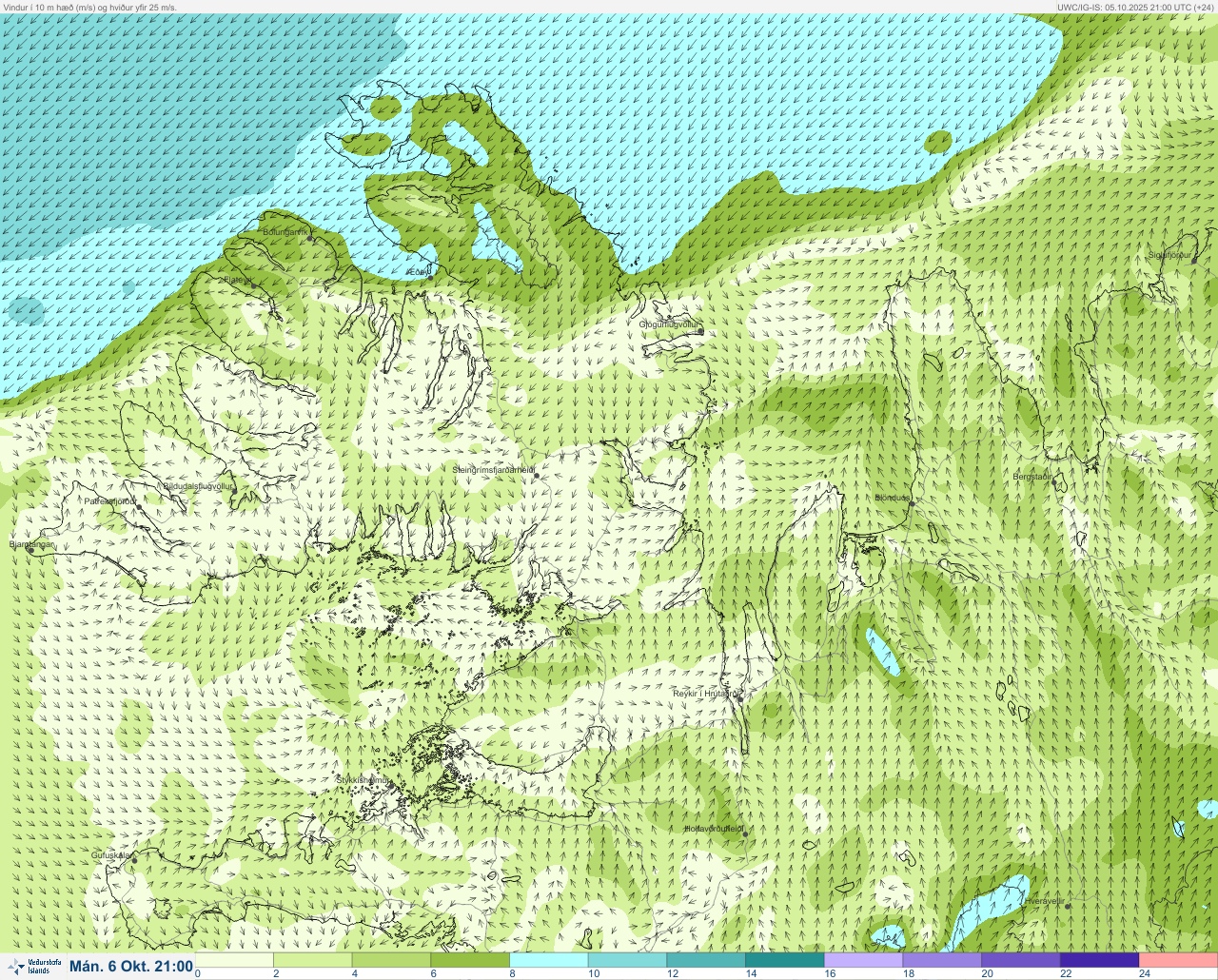Image resolution: width=1218 pixels, height=980 pixels.
Task: Click the Bergstaðir place label
Action: [1032, 476]
